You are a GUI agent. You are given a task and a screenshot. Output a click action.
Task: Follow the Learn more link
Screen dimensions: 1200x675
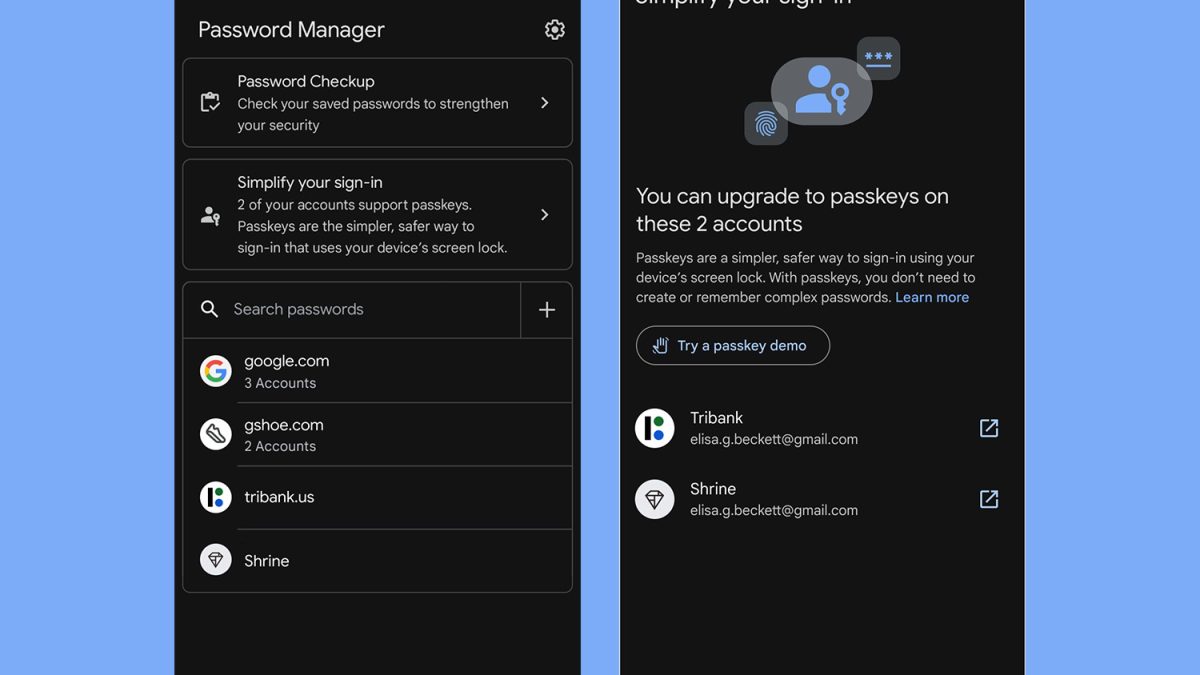pyautogui.click(x=931, y=298)
